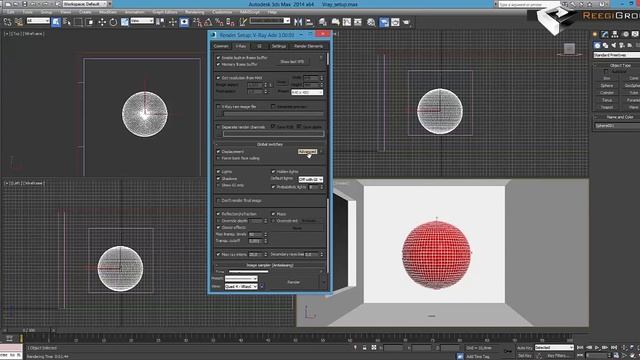Click the ViewCube in the front viewport
This screenshot has width=640, height=360.
pos(569,49)
